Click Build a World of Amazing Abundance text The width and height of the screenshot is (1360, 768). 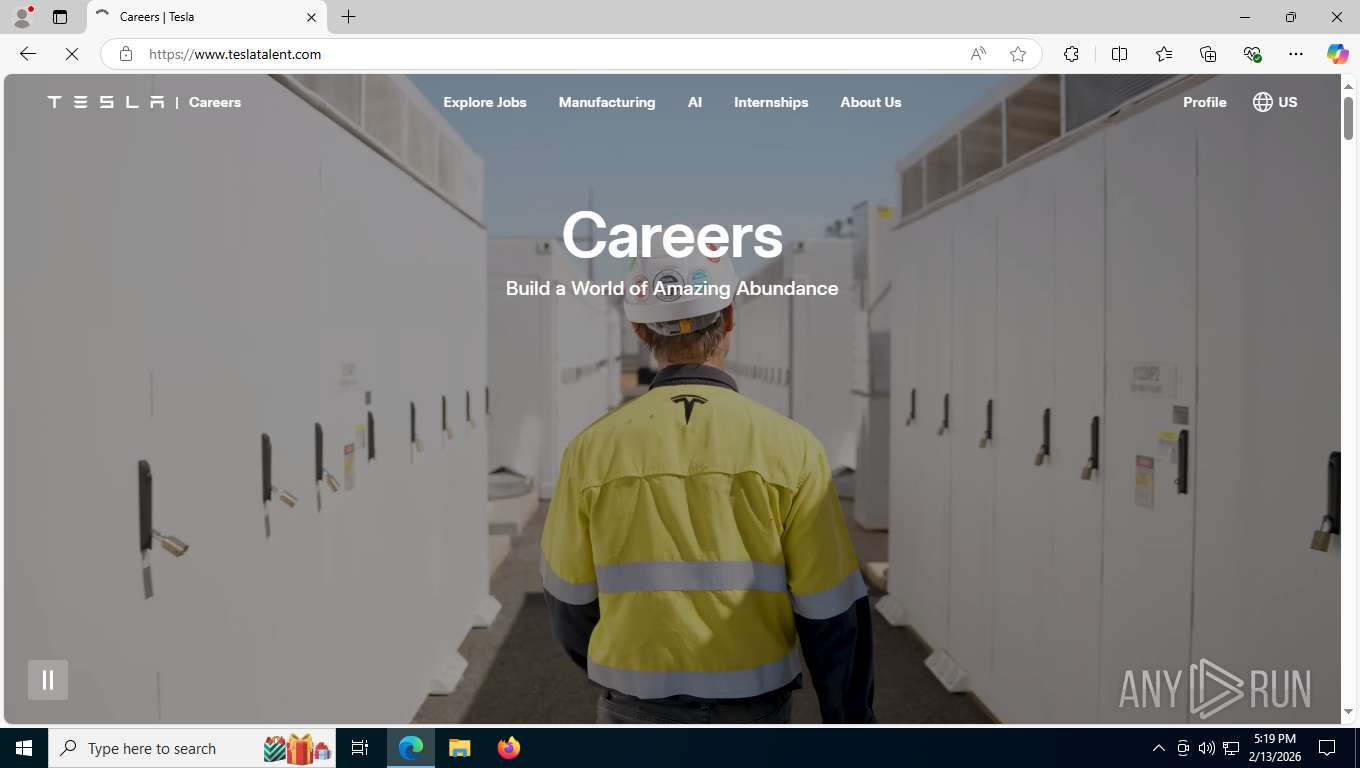point(672,288)
